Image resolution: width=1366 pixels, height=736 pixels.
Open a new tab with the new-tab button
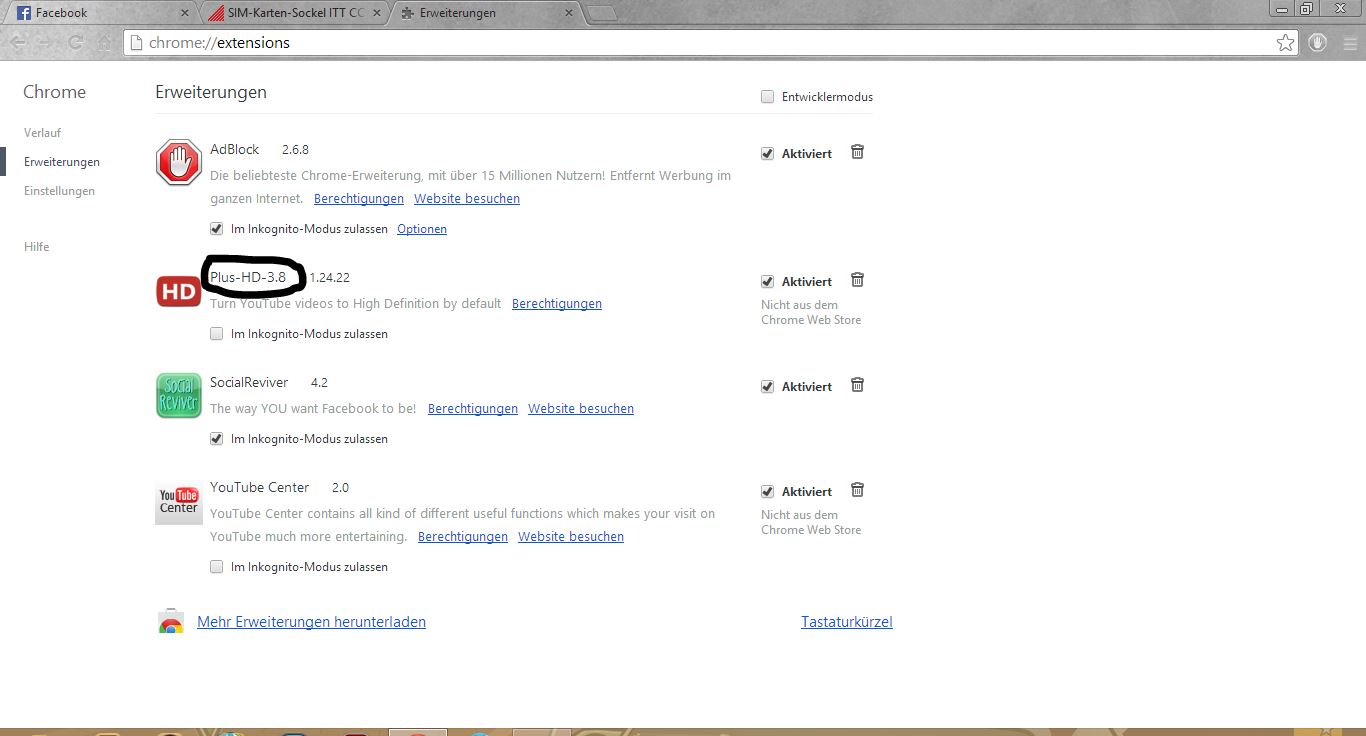pos(602,13)
